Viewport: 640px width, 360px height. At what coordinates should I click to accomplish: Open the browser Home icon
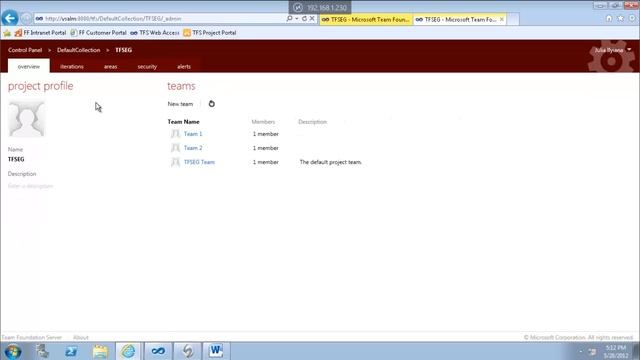(609, 18)
